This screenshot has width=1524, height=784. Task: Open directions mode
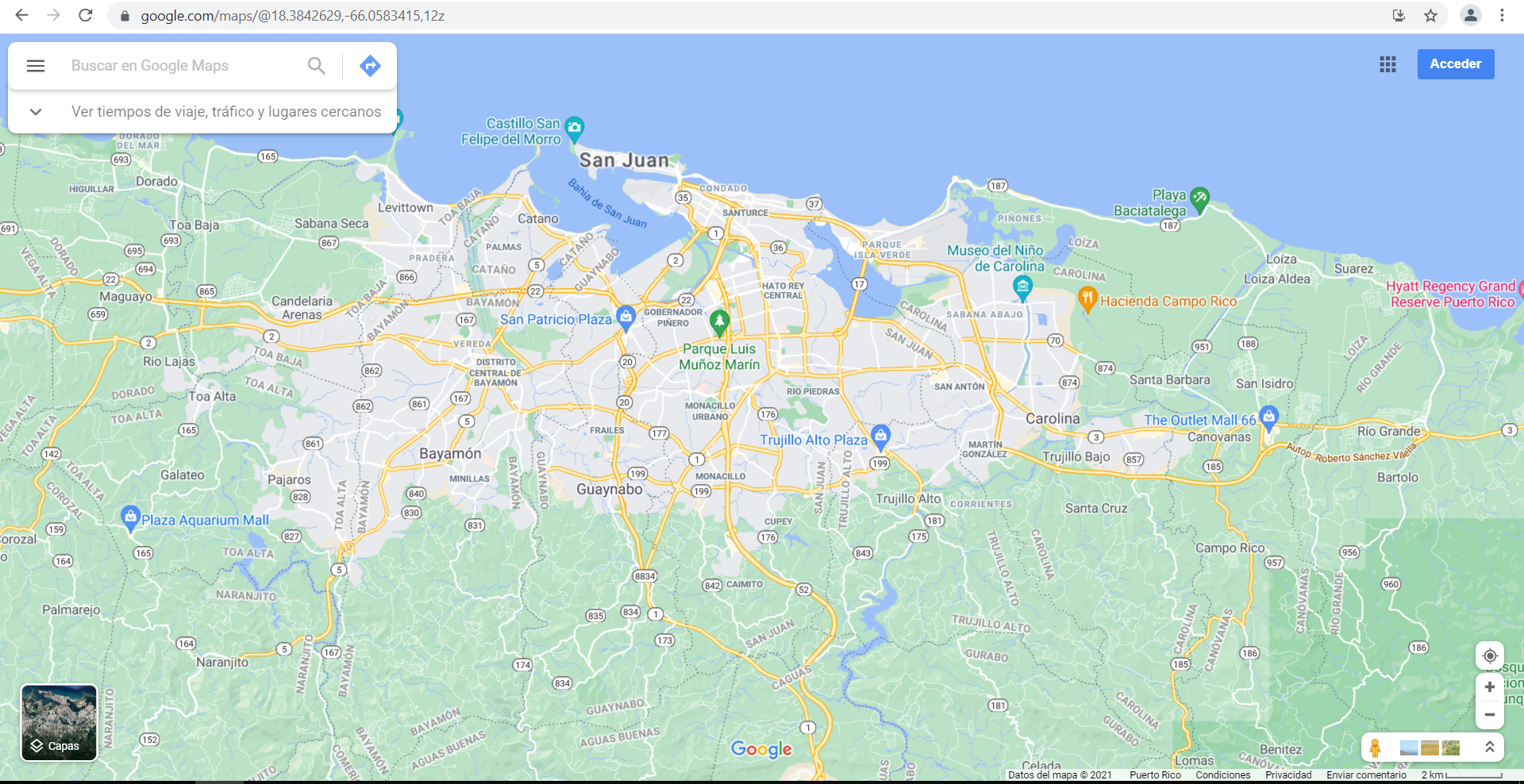tap(369, 65)
